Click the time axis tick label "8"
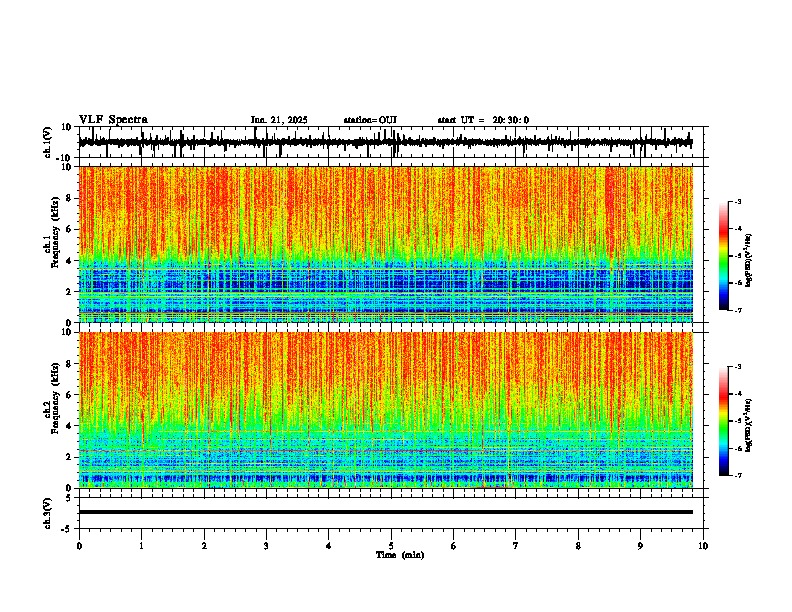This screenshot has height=612, width=792. [x=578, y=546]
